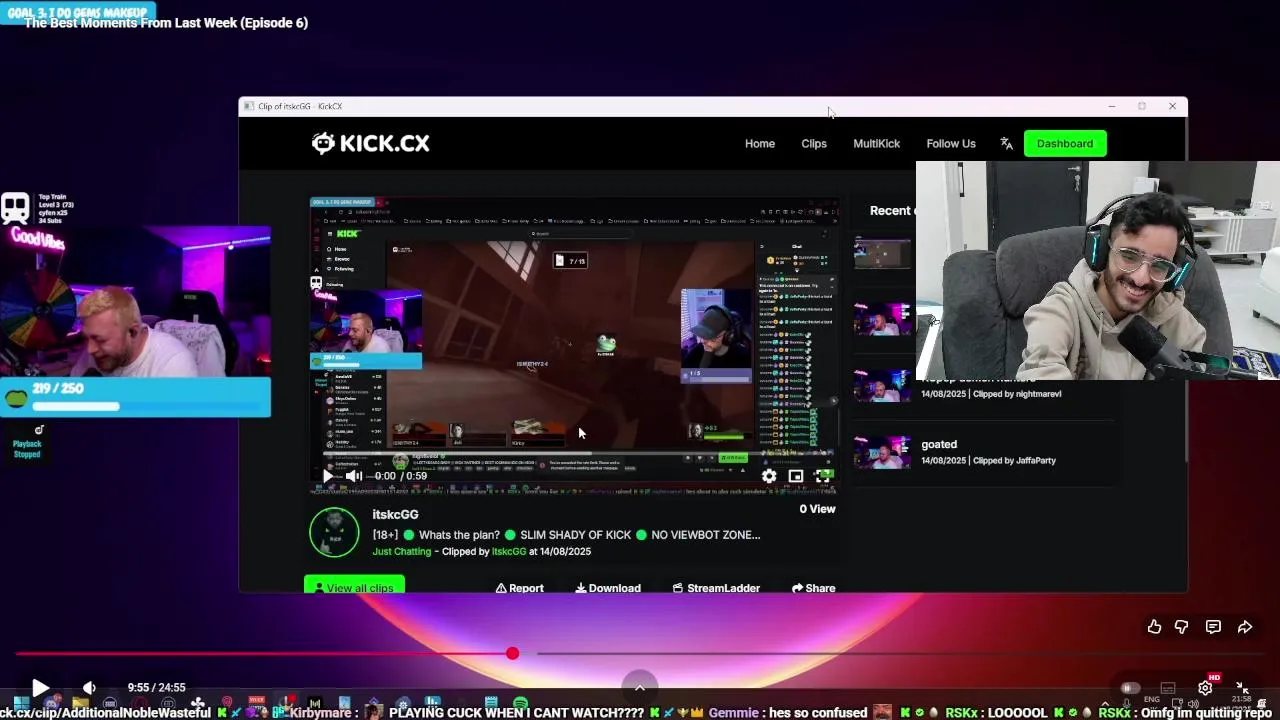Open second recent clip thumbnail
Viewport: 1280px width, 720px height.
[882, 319]
